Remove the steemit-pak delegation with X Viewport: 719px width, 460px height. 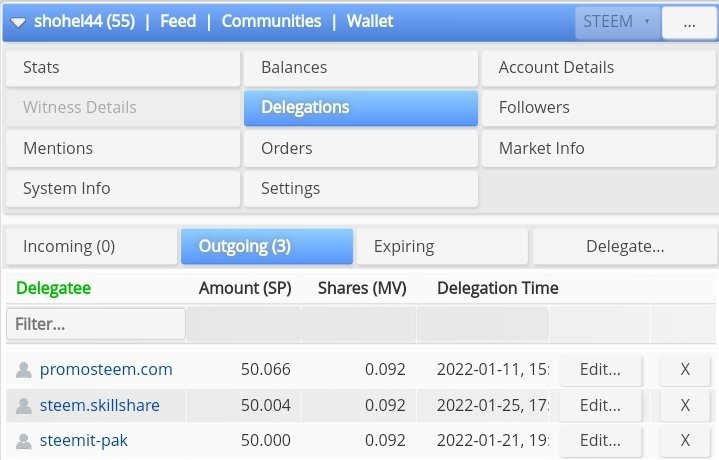point(685,441)
